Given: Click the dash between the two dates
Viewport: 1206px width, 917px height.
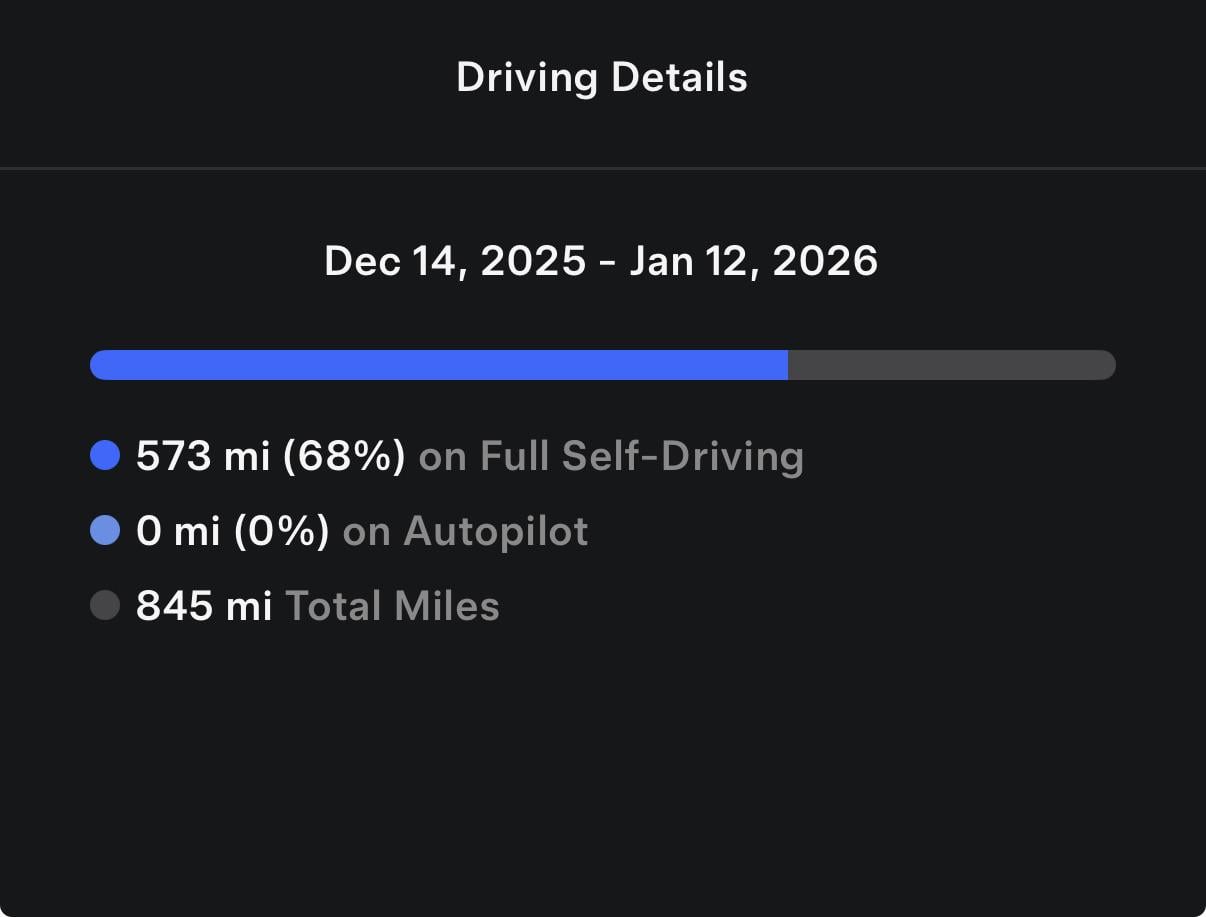Looking at the screenshot, I should coord(608,263).
